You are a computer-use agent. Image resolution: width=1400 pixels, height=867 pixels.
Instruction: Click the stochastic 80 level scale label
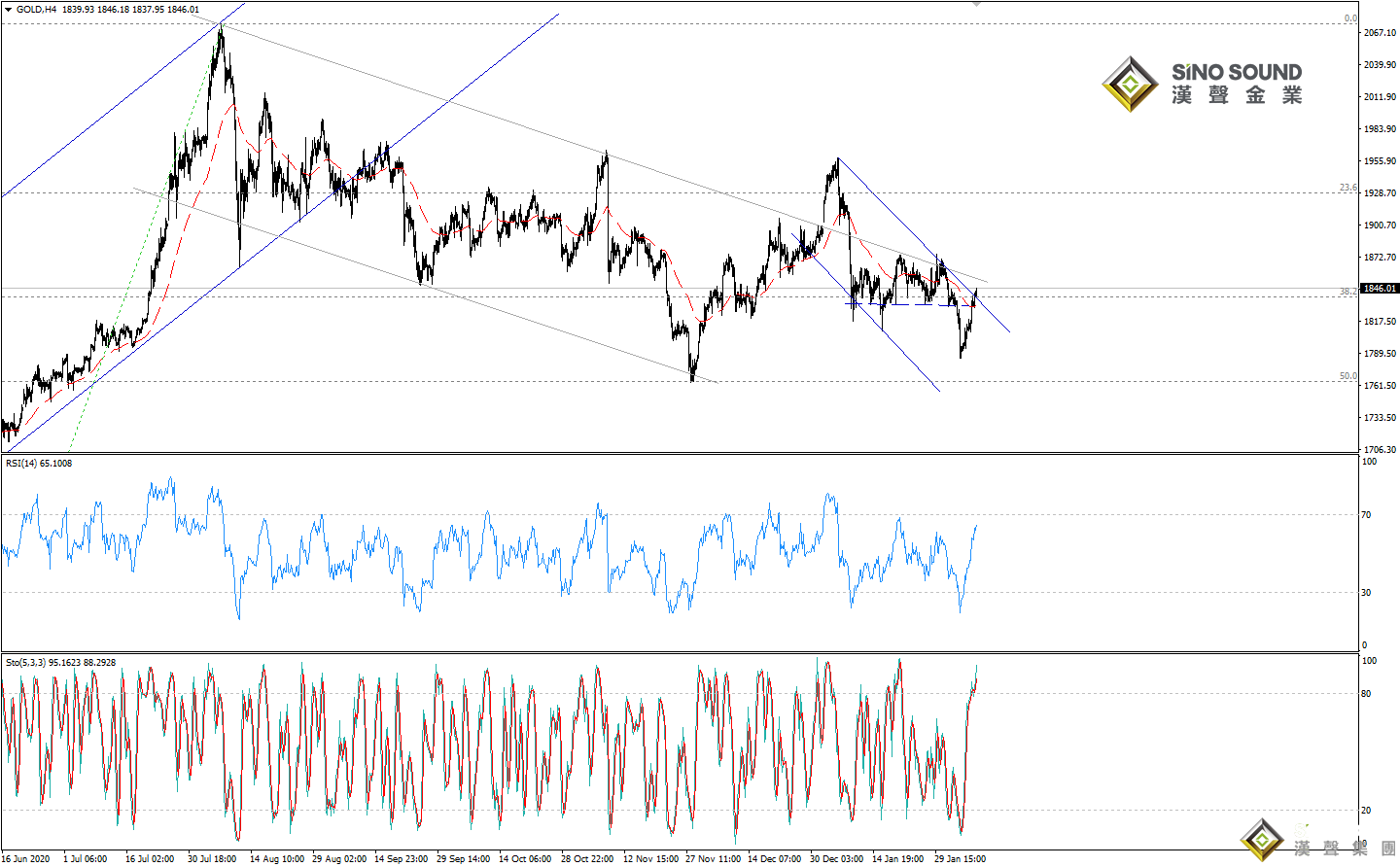click(x=1367, y=694)
